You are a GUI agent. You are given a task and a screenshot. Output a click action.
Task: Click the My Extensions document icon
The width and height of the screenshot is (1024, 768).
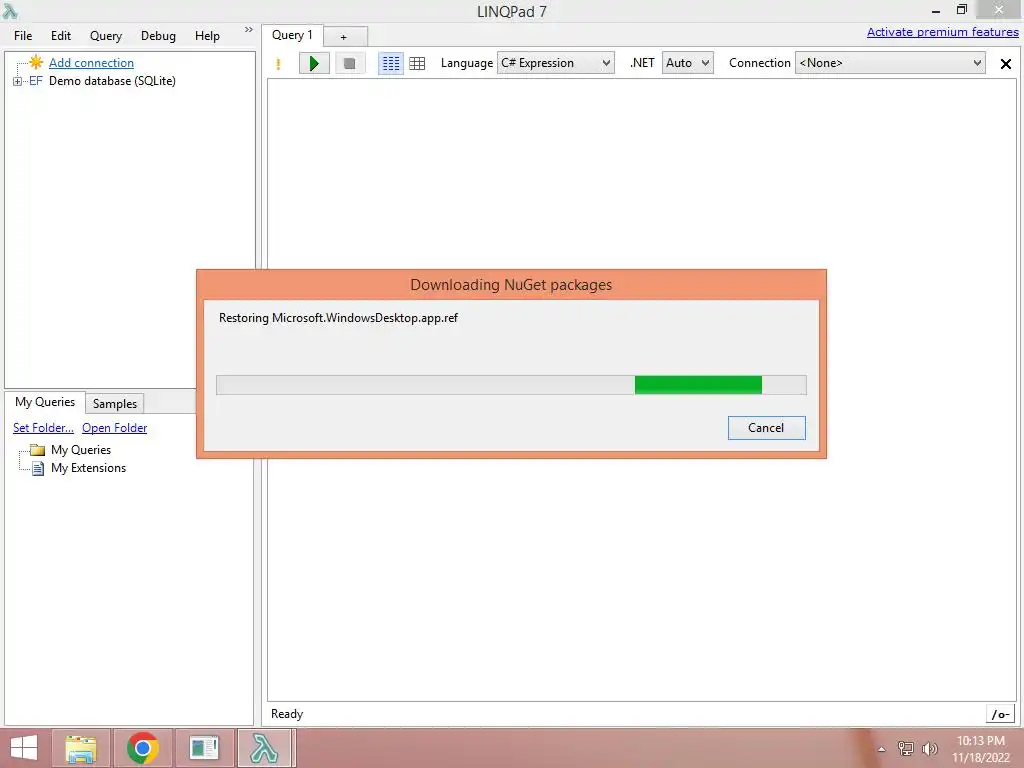pyautogui.click(x=39, y=468)
